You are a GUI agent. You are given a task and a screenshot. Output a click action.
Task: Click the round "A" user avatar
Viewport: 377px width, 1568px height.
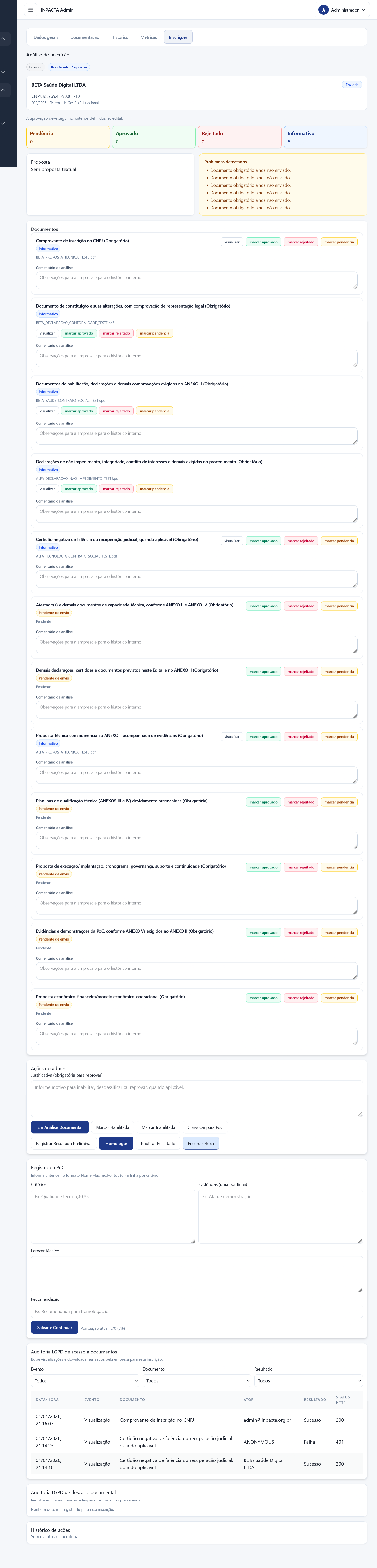324,10
